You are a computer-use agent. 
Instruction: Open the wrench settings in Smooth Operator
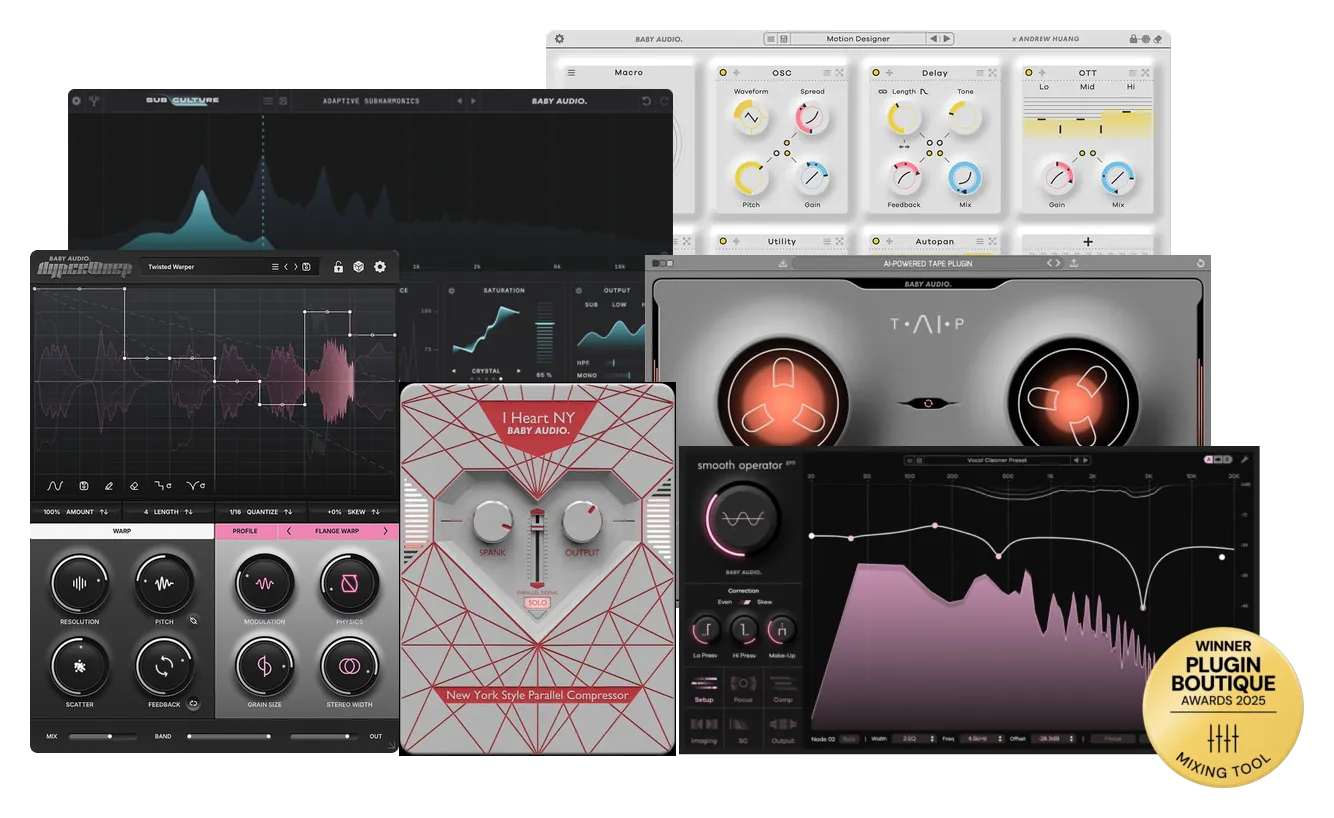[1245, 460]
